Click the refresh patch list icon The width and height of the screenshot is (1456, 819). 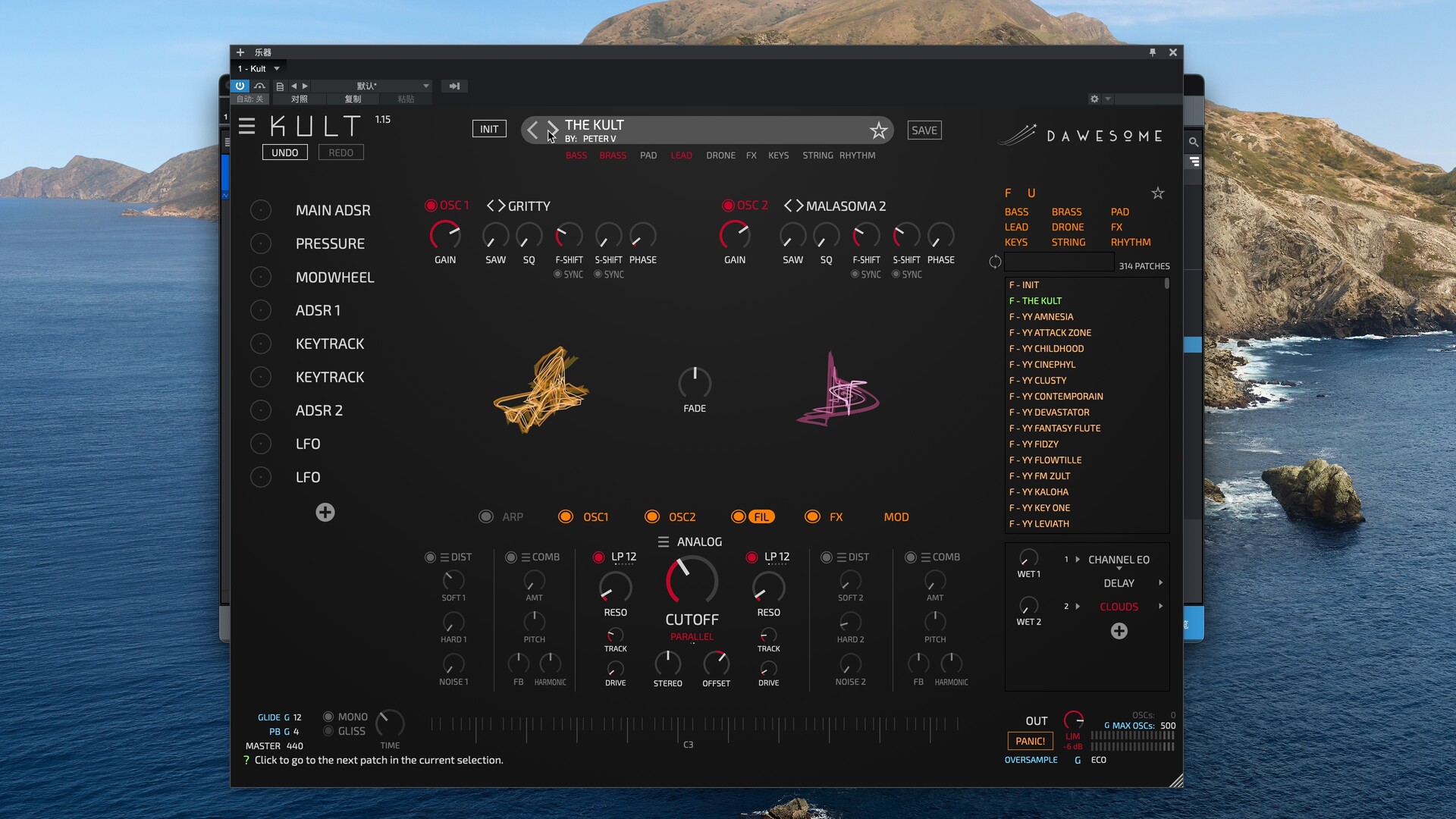pos(995,262)
